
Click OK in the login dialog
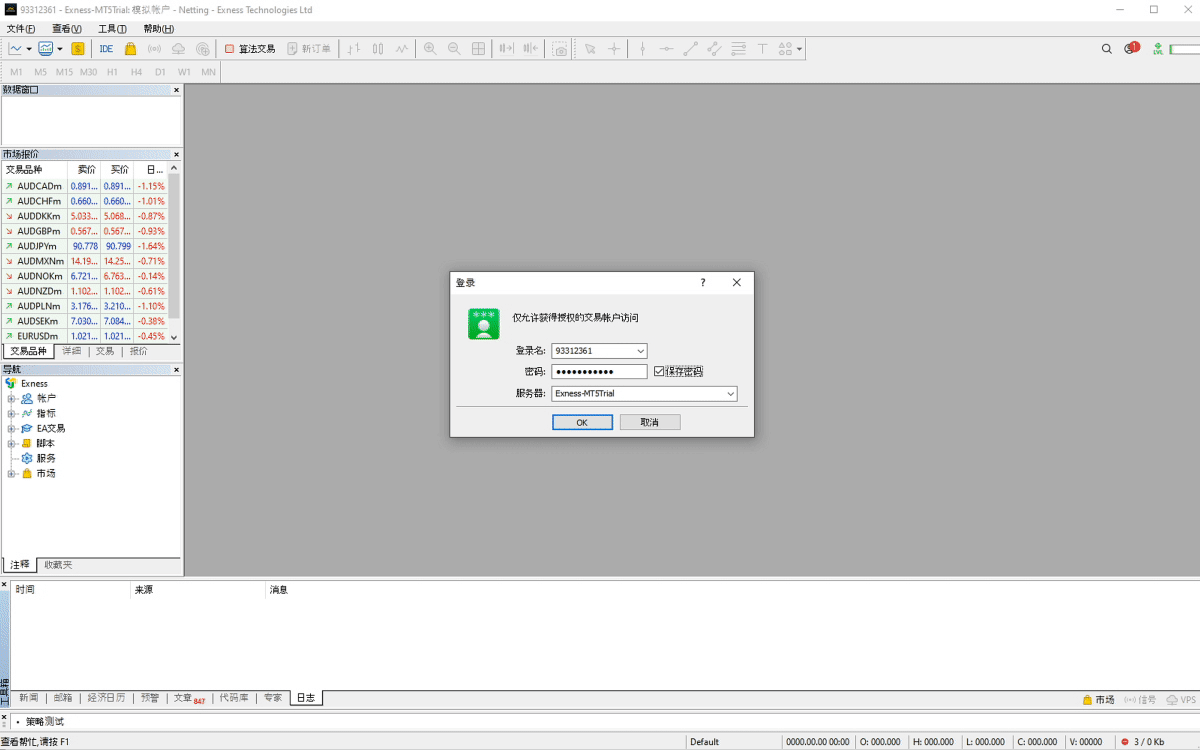(582, 422)
